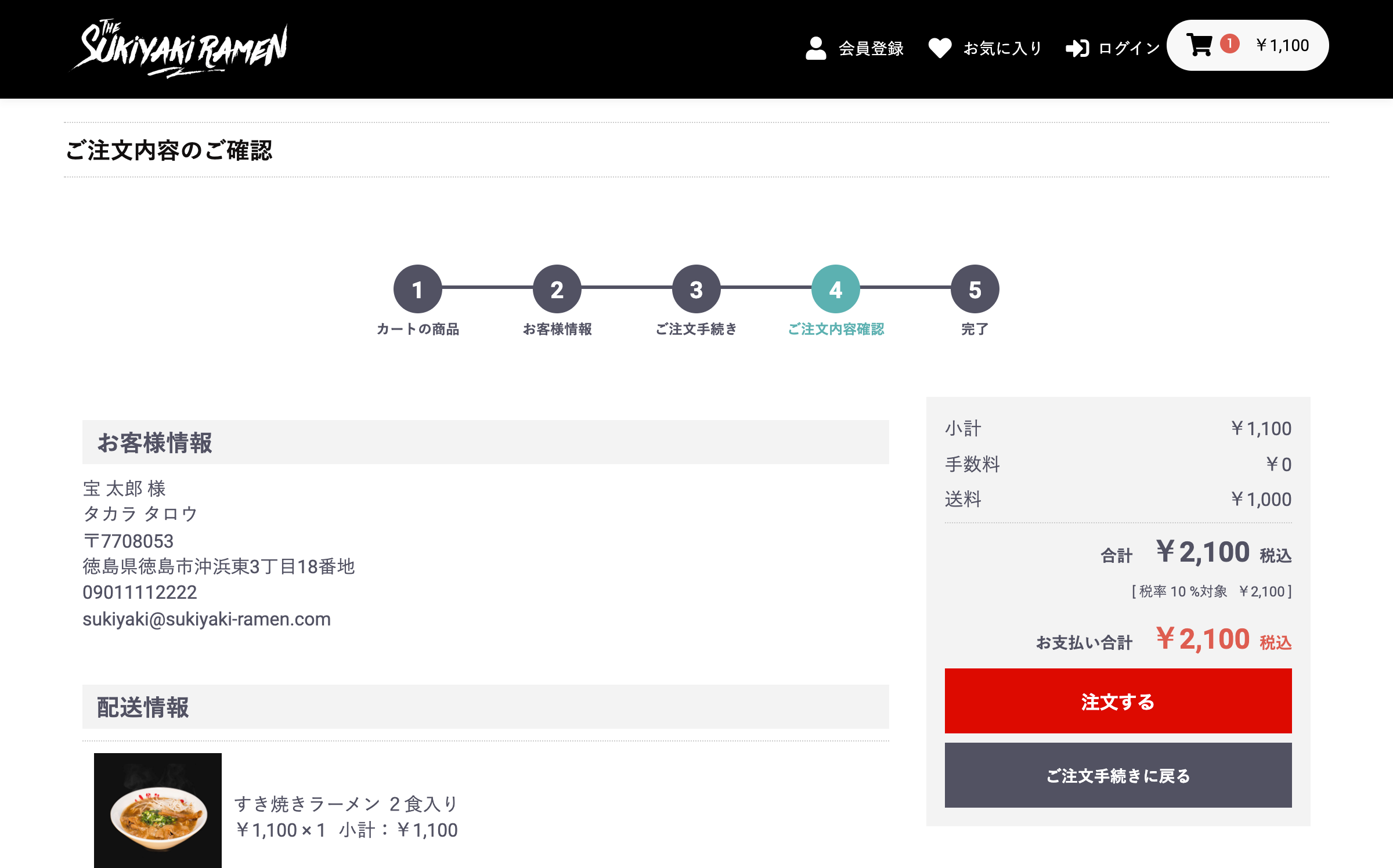1393x868 pixels.
Task: Click step 4 circle ご注文内容確認
Action: (x=835, y=289)
